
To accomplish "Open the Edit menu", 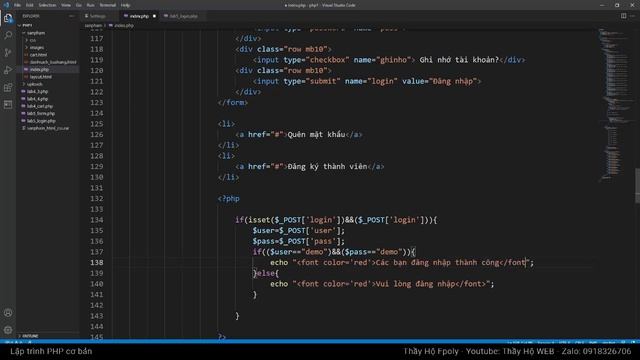I will pyautogui.click(x=30, y=5).
